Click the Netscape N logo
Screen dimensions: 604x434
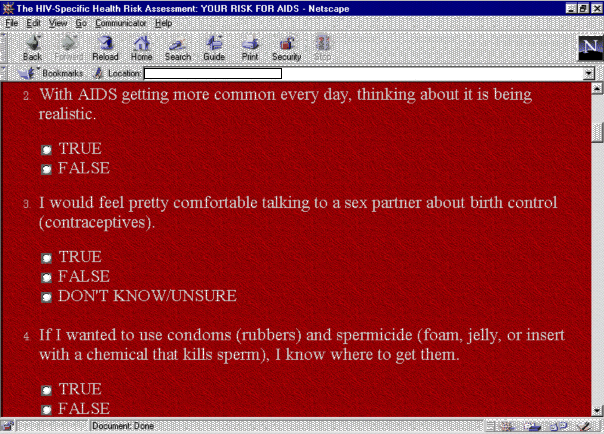(589, 48)
